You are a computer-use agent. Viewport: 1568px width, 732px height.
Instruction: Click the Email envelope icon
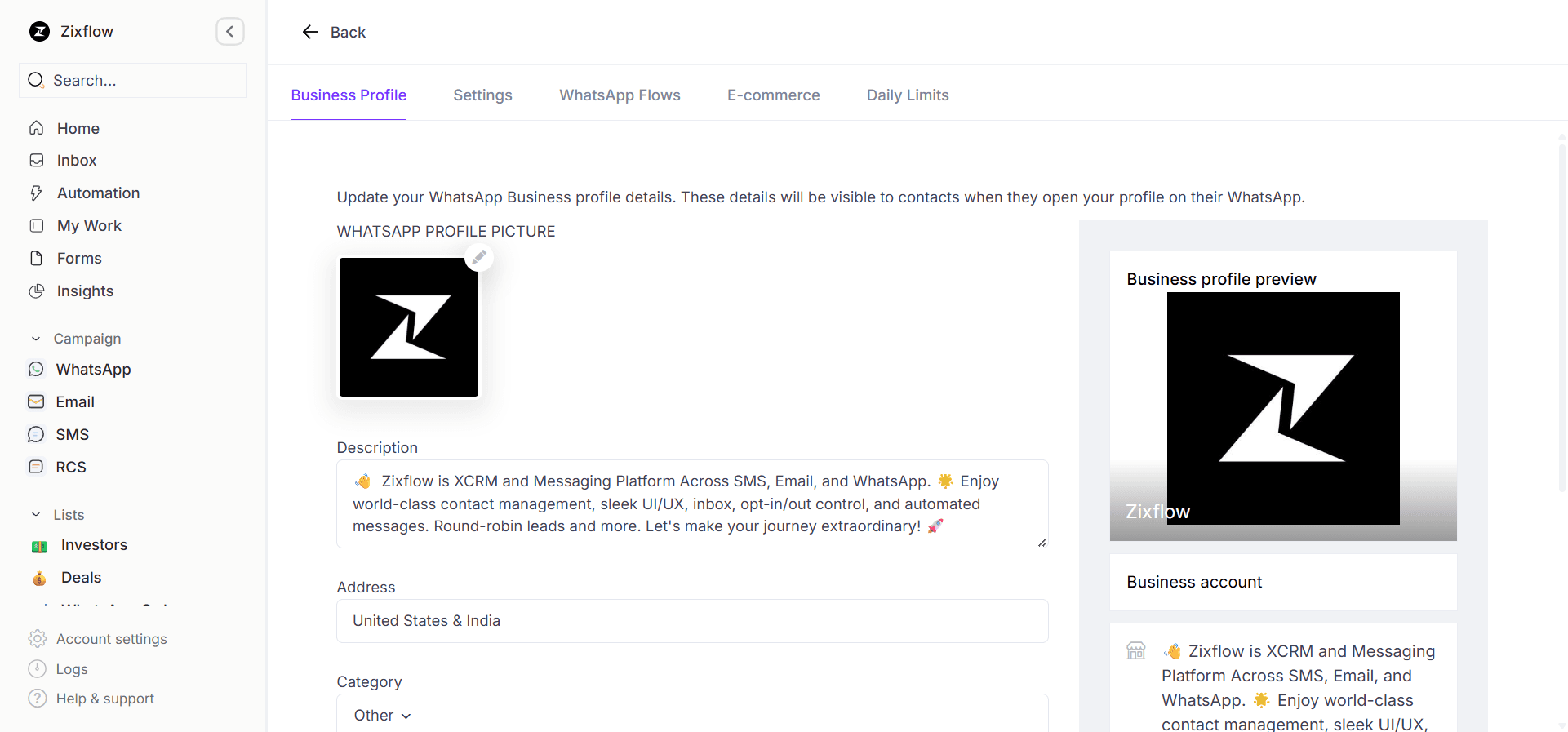coord(36,402)
